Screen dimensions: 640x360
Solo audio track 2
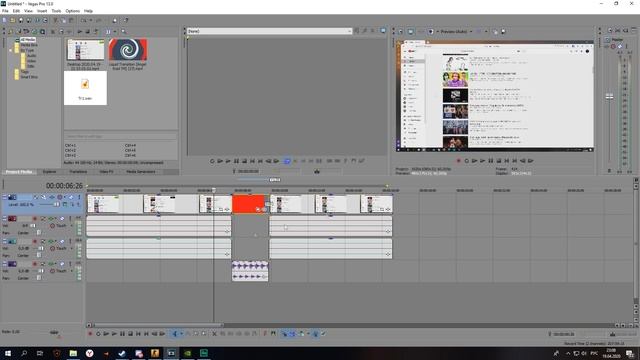70,219
